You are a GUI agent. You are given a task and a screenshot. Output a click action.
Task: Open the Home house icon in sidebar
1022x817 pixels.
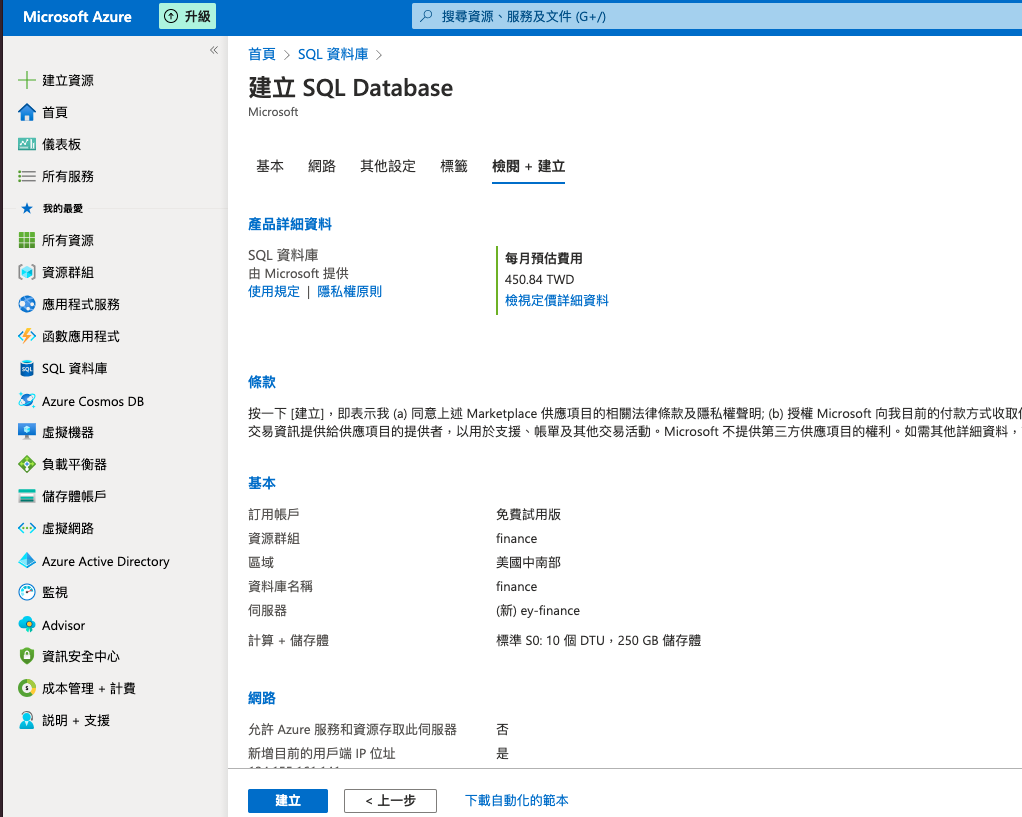27,112
